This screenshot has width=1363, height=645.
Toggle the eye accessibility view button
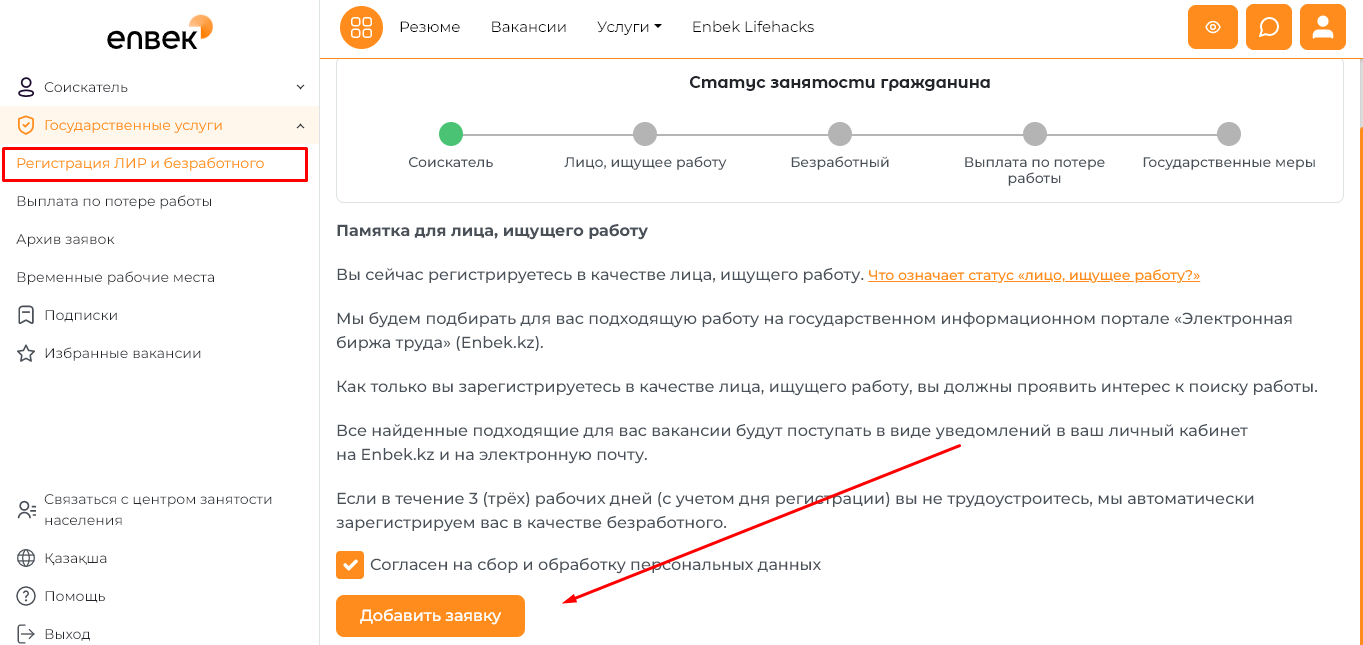[x=1213, y=27]
